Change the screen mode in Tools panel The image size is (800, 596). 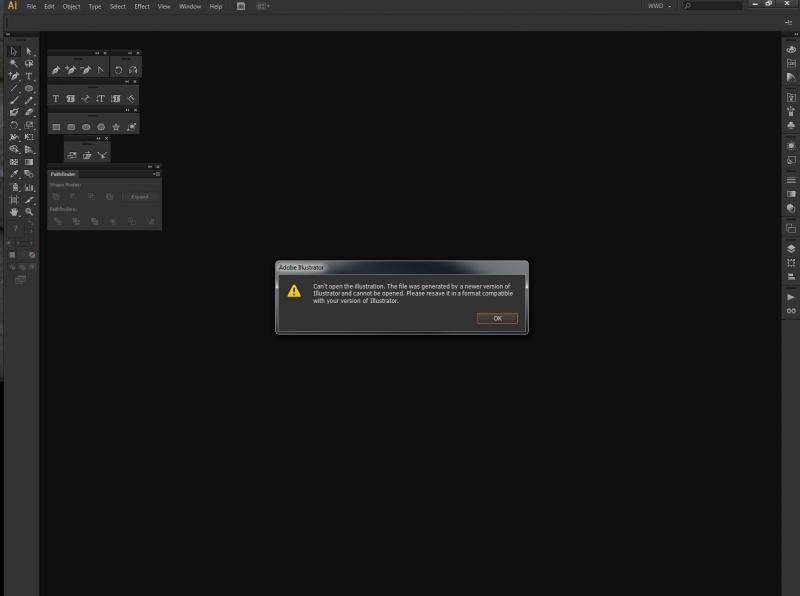pos(20,280)
